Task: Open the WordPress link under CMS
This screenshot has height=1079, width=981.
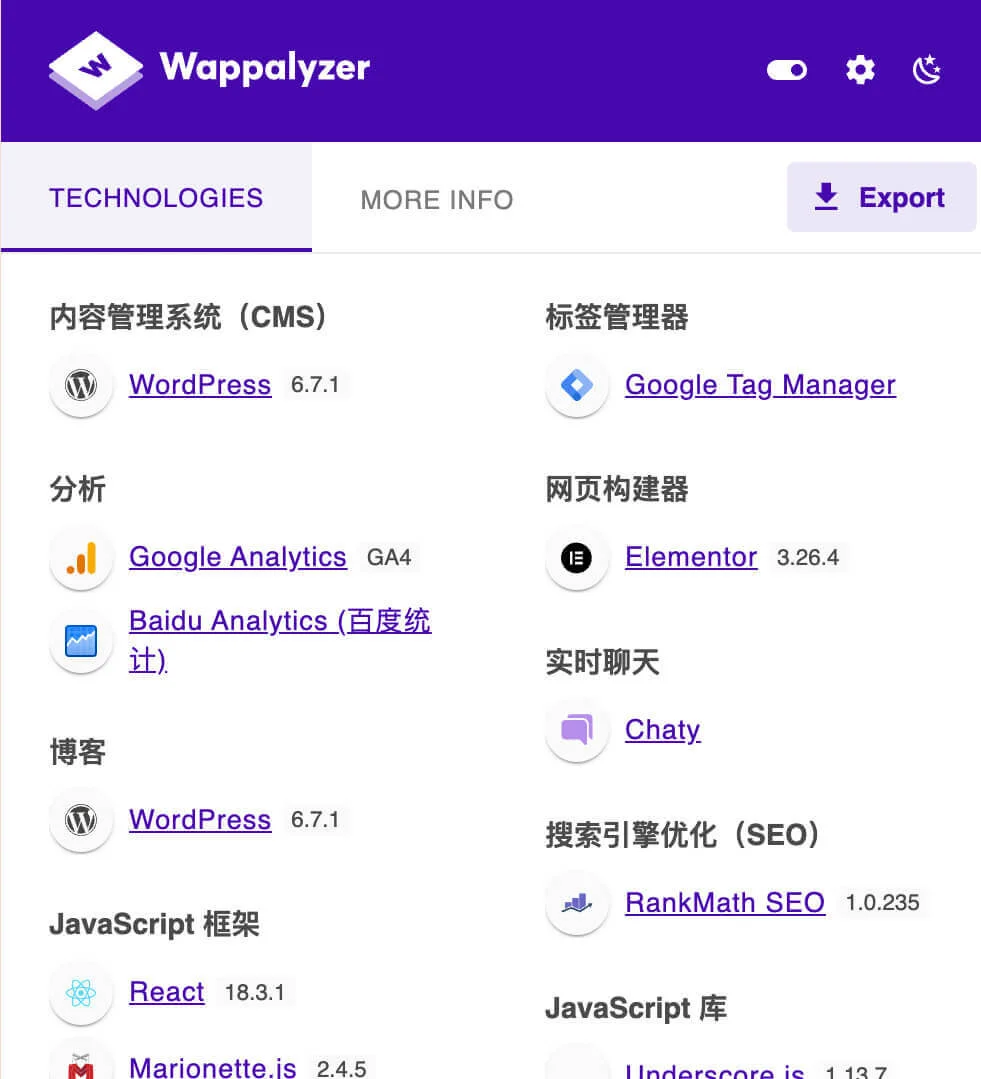Action: [199, 385]
